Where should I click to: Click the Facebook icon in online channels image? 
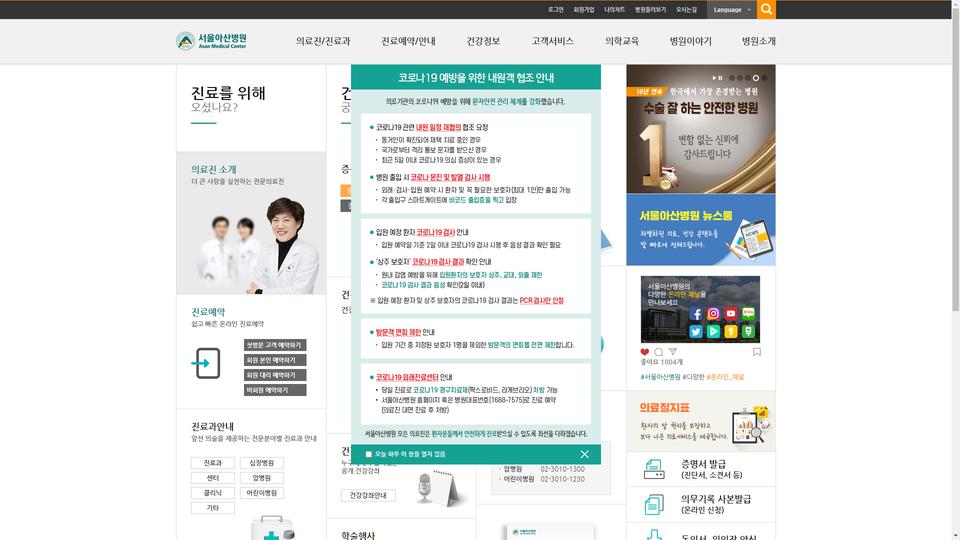click(696, 314)
